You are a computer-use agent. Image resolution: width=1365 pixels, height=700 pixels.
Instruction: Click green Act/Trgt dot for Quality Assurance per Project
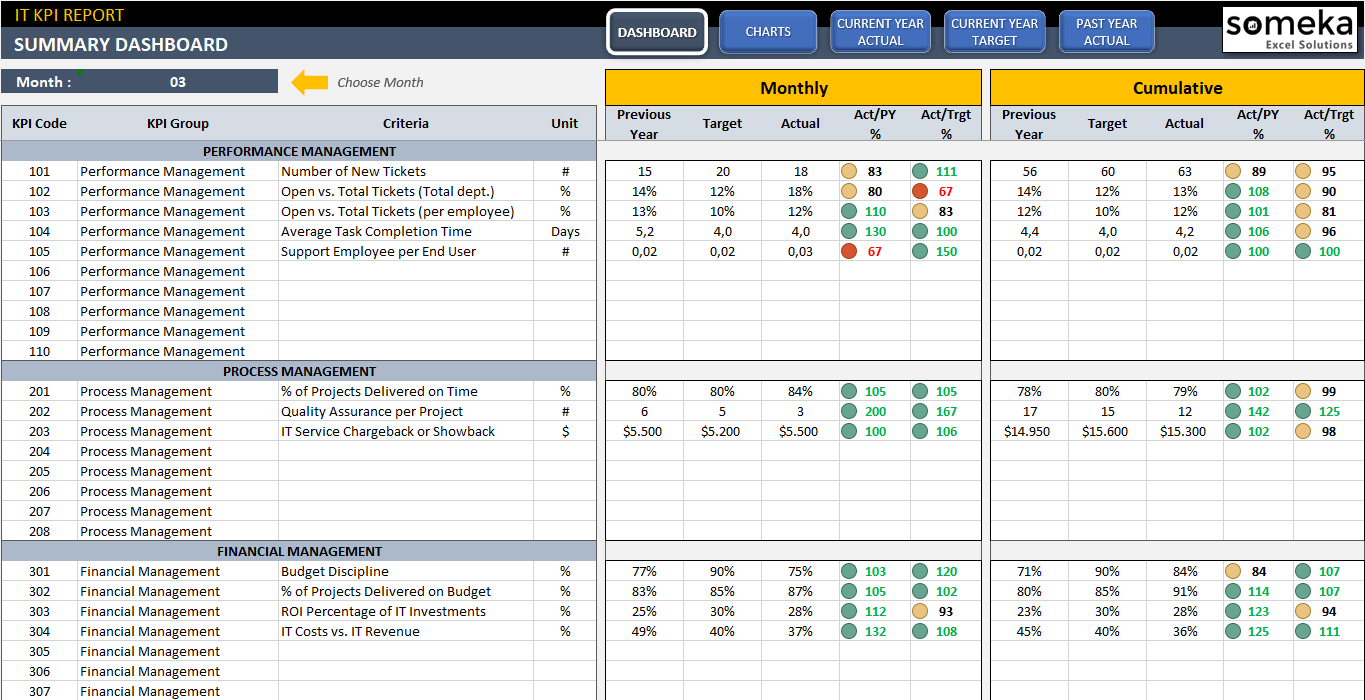[x=922, y=411]
